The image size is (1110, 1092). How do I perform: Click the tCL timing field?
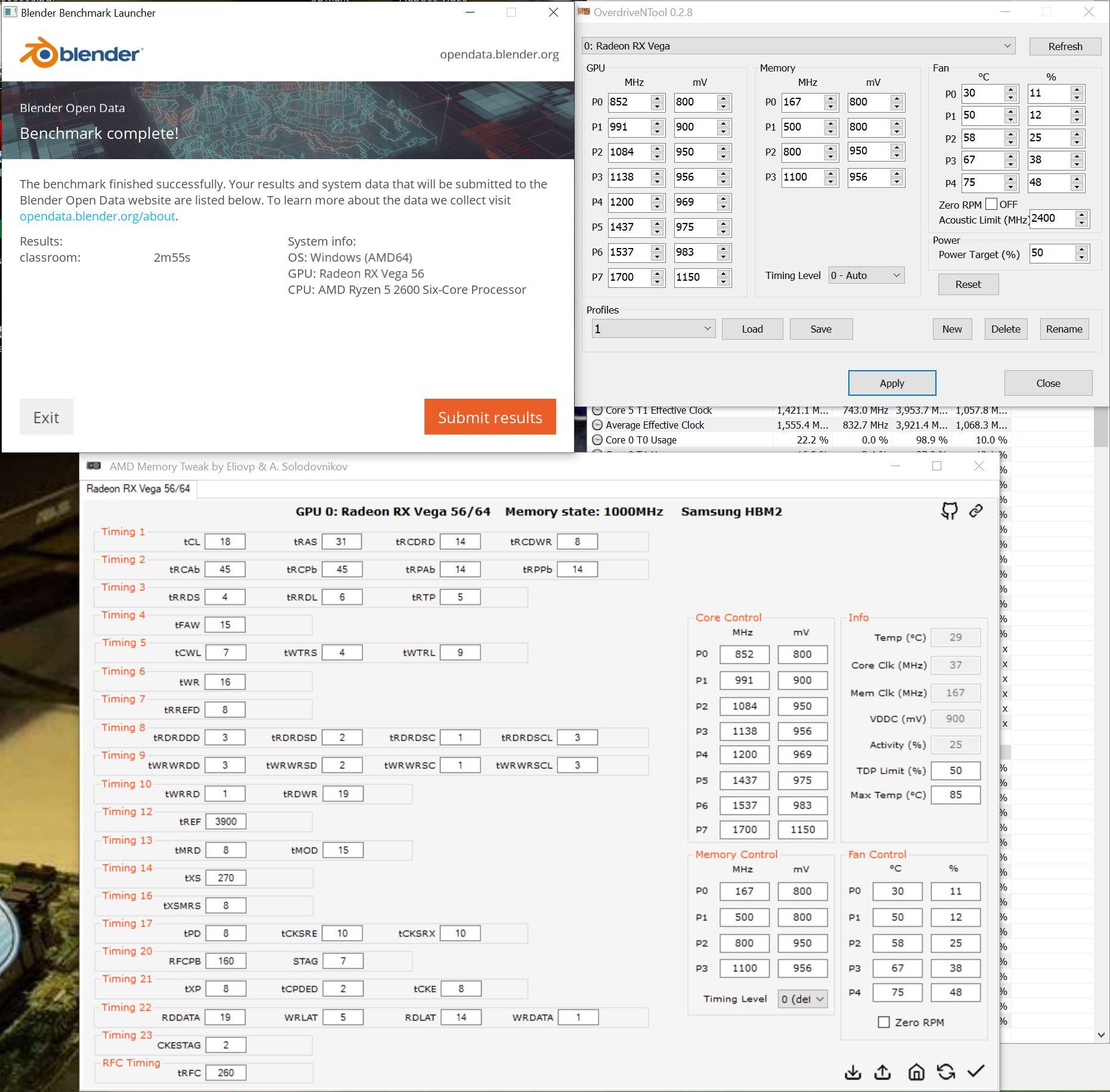[225, 541]
